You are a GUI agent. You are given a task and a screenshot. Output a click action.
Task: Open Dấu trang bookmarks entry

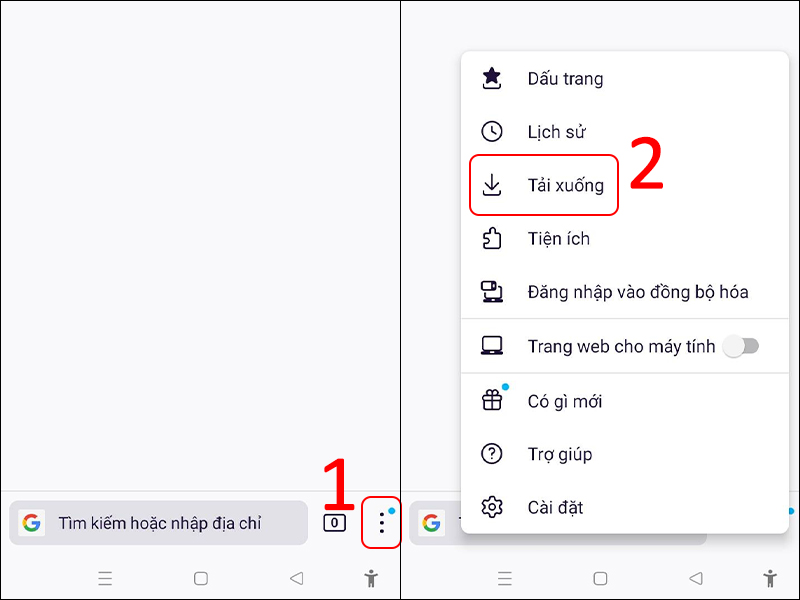(x=624, y=79)
